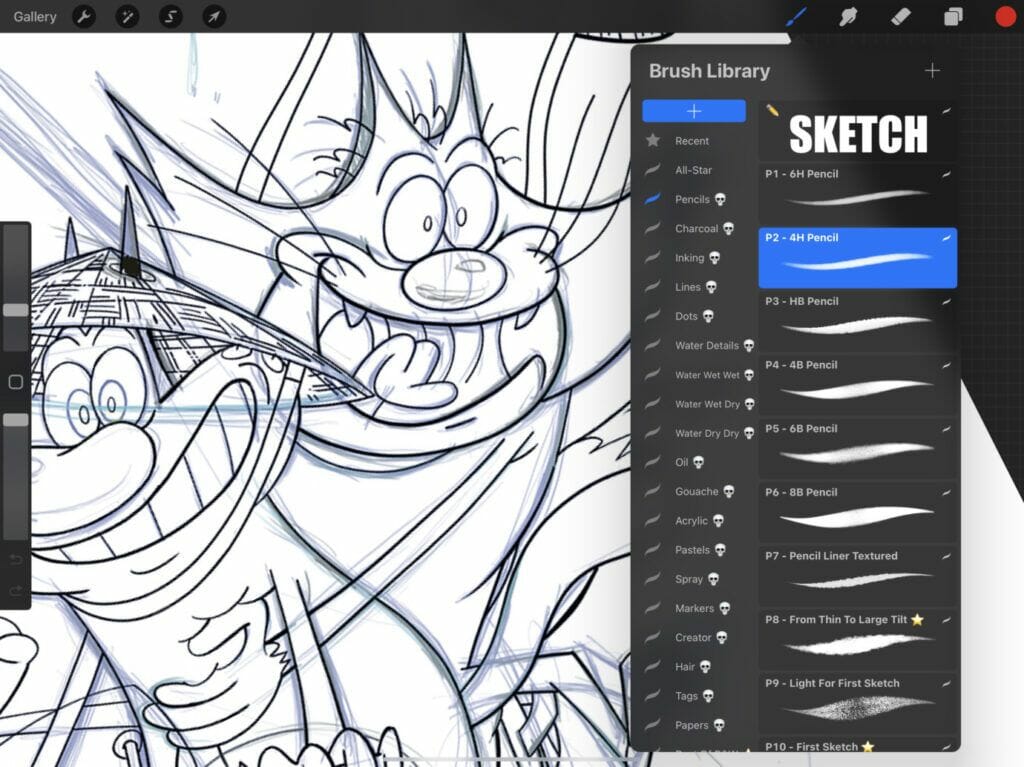Add a new brush with the plus icon
This screenshot has width=1024, height=767.
coord(933,71)
